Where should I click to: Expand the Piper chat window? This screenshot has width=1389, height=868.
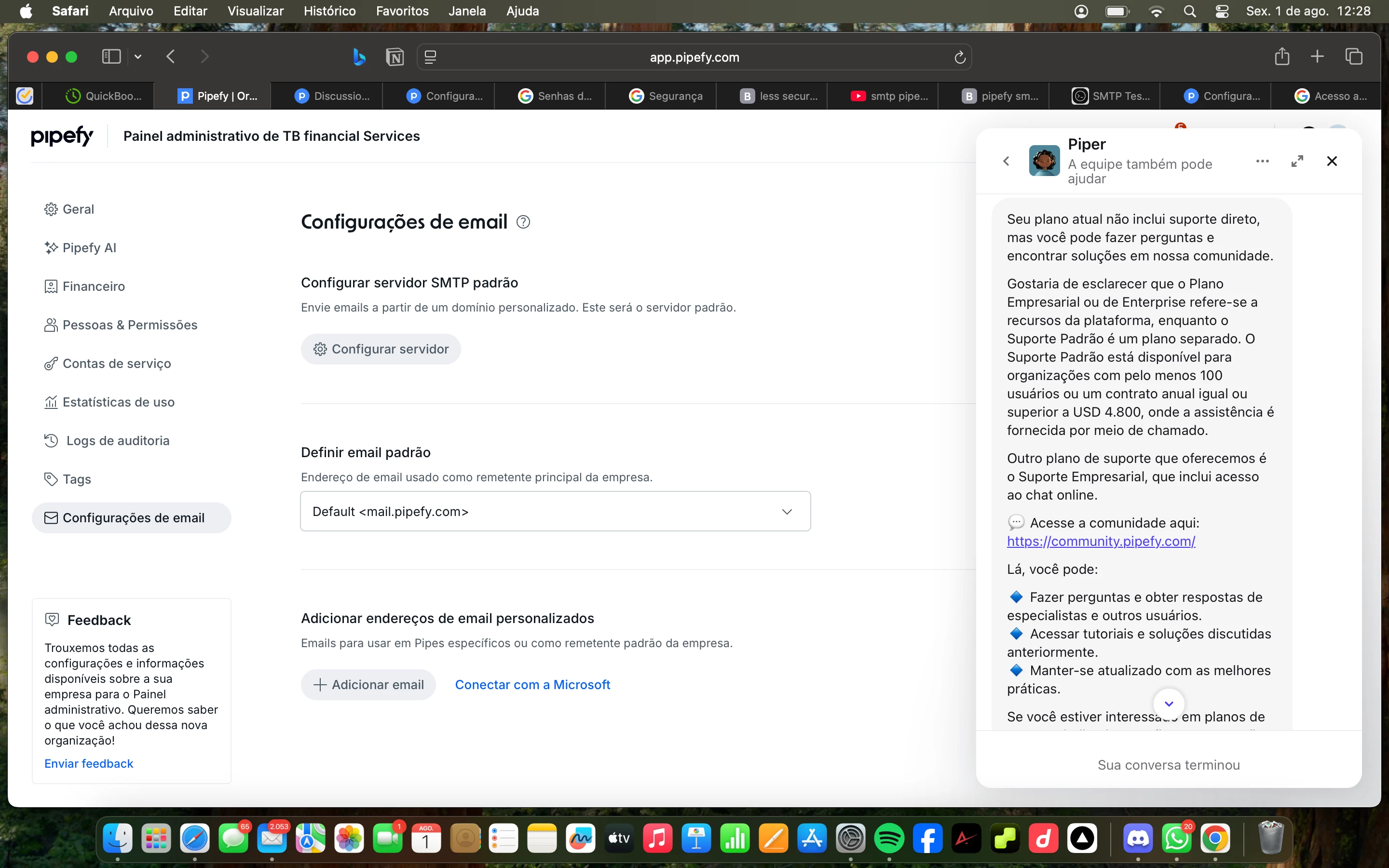(1296, 162)
